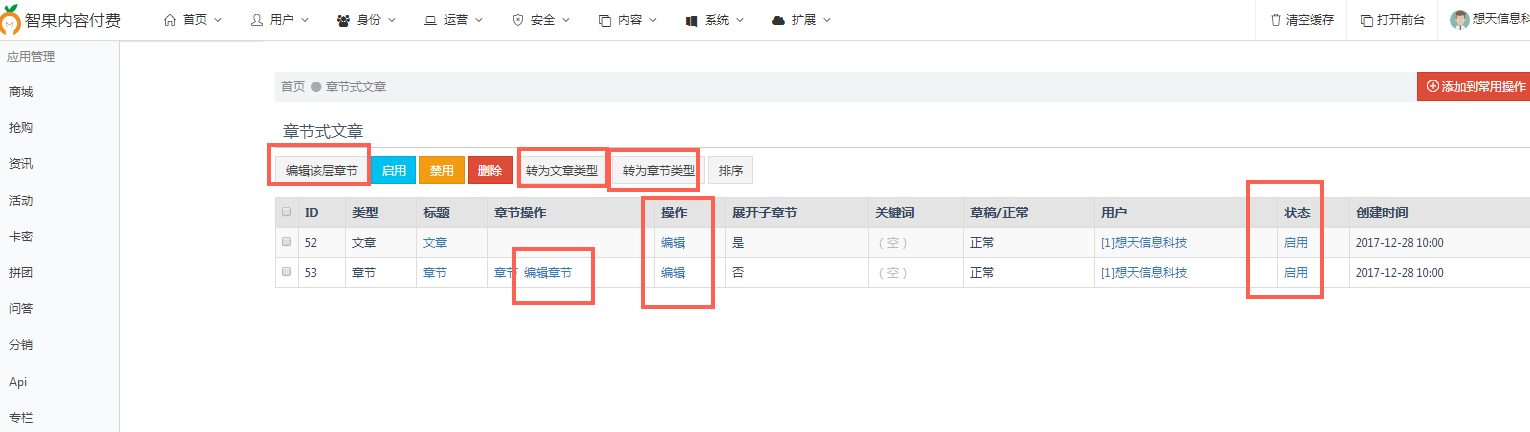Click the orange logo icon of 智果内容付费
Screen dimensions: 1530x432
click(x=11, y=19)
